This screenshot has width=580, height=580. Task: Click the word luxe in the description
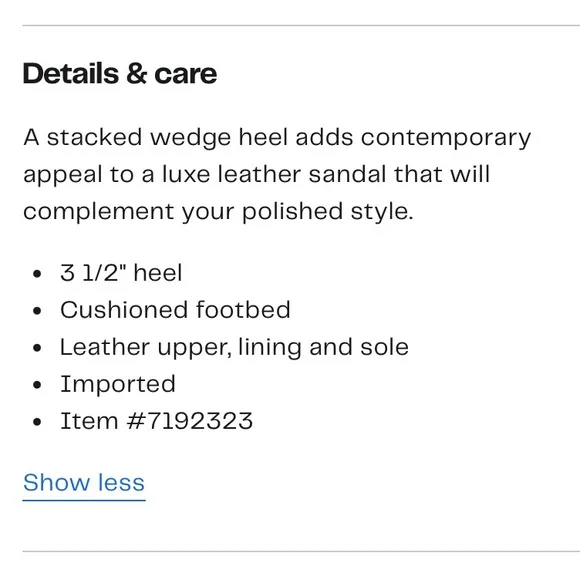click(186, 174)
